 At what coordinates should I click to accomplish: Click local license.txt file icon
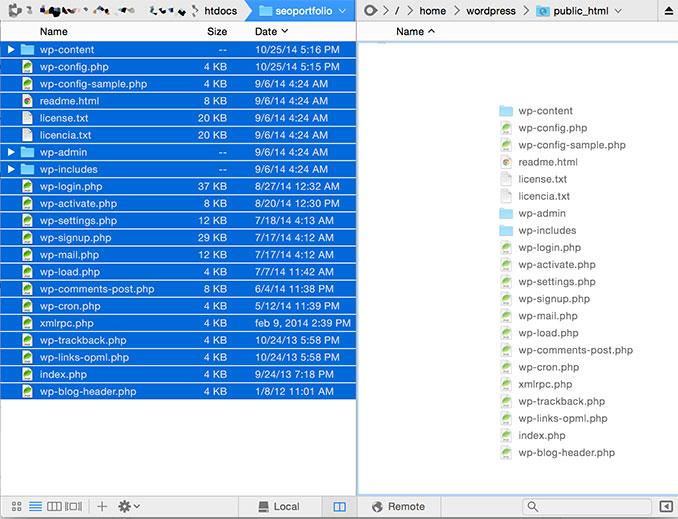[x=27, y=118]
